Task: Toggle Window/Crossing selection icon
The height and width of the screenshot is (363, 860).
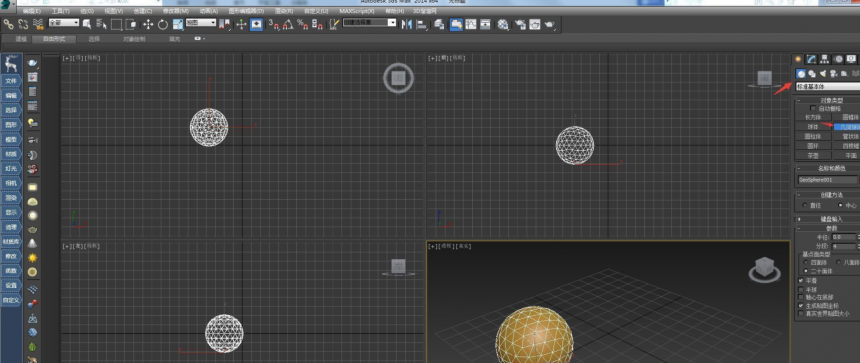Action: pyautogui.click(x=131, y=24)
